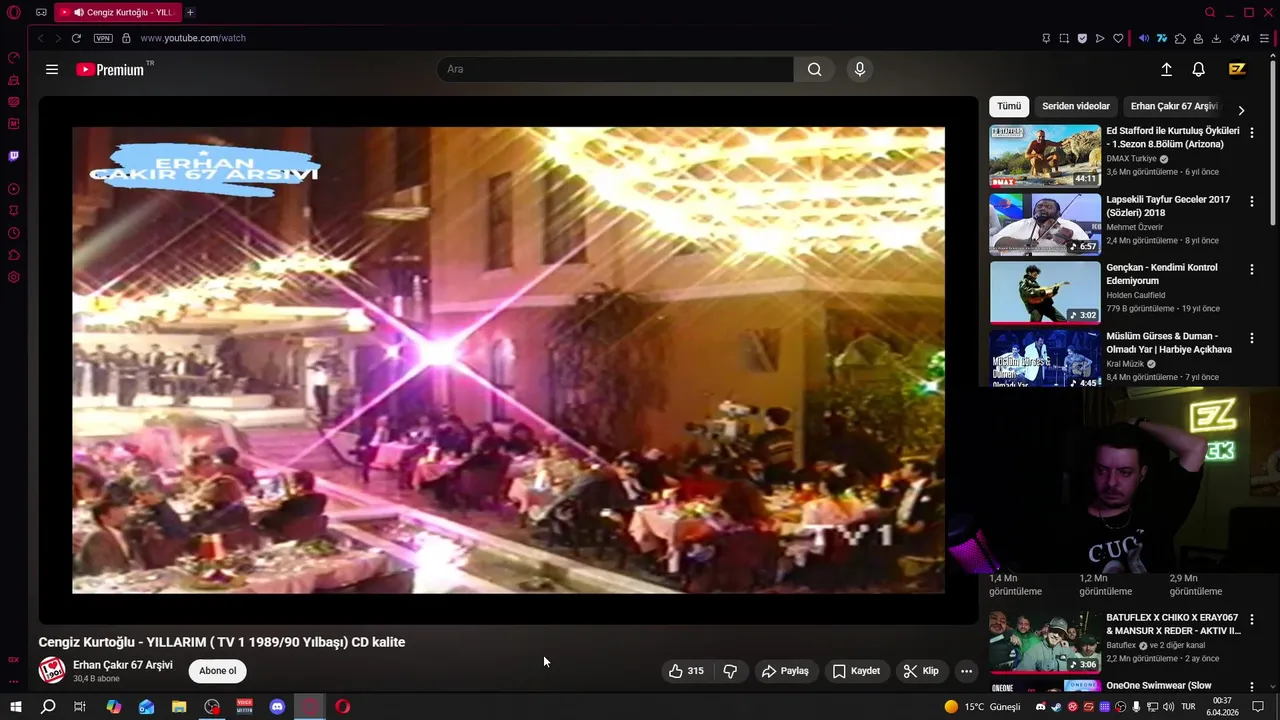Open sidebar settings gear icon
1280x720 pixels.
click(13, 277)
